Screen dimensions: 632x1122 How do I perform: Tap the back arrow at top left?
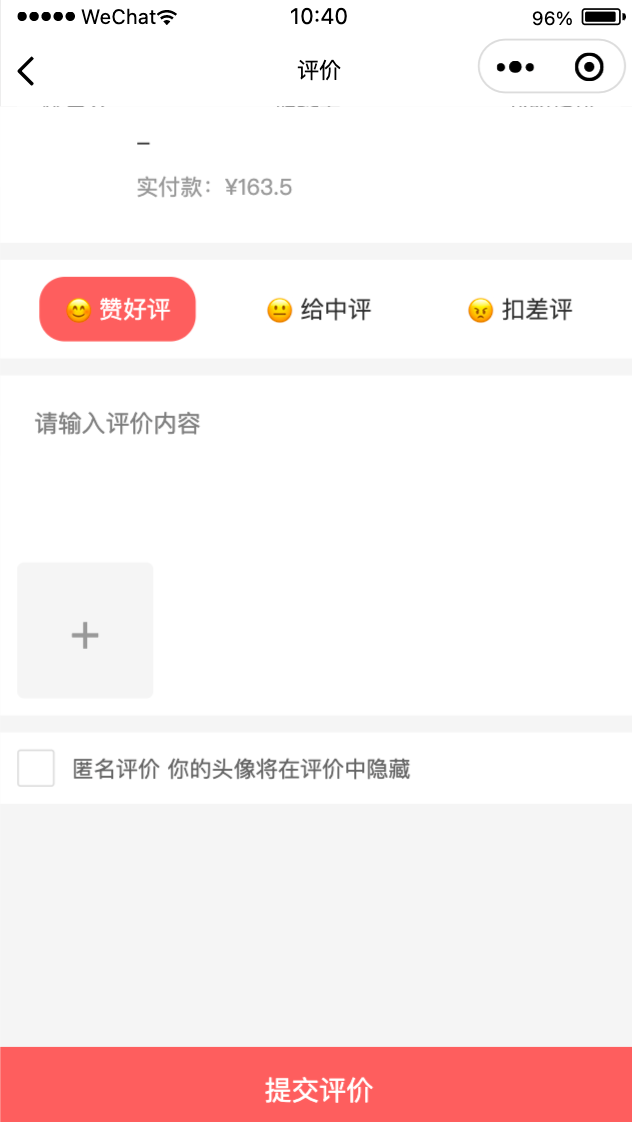click(25, 70)
